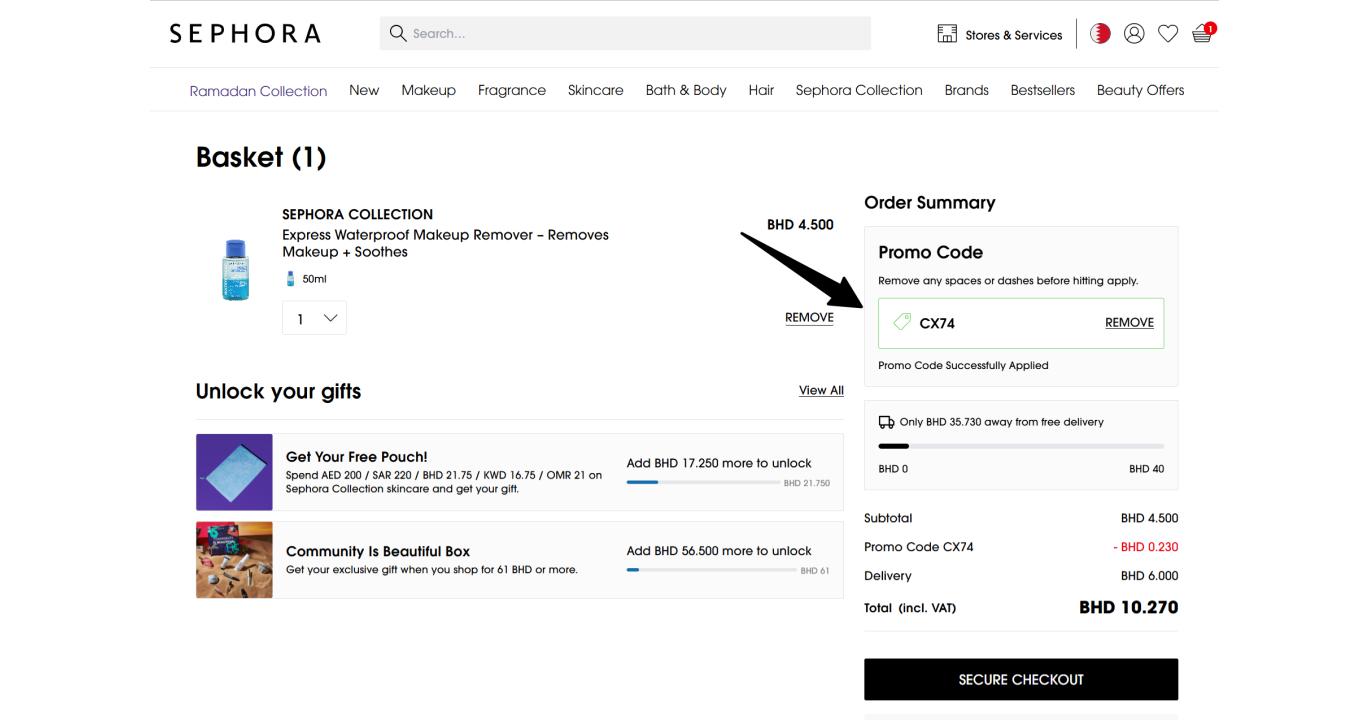1368x720 pixels.
Task: Click the total amount BHD 10.270
Action: click(1129, 607)
